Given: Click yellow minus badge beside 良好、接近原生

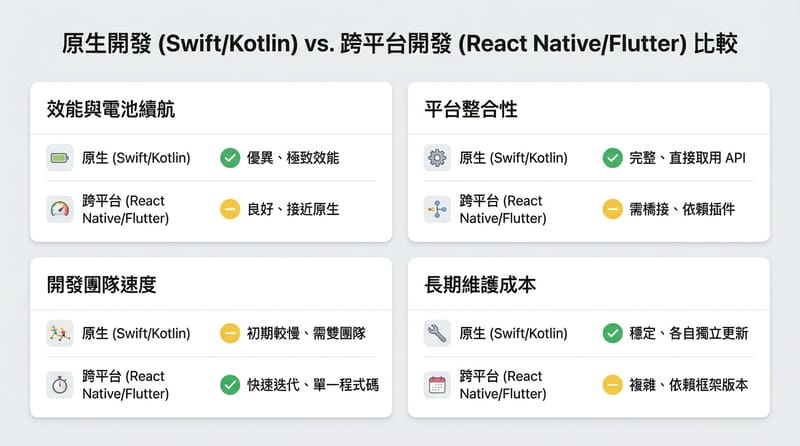Looking at the screenshot, I should tap(230, 209).
